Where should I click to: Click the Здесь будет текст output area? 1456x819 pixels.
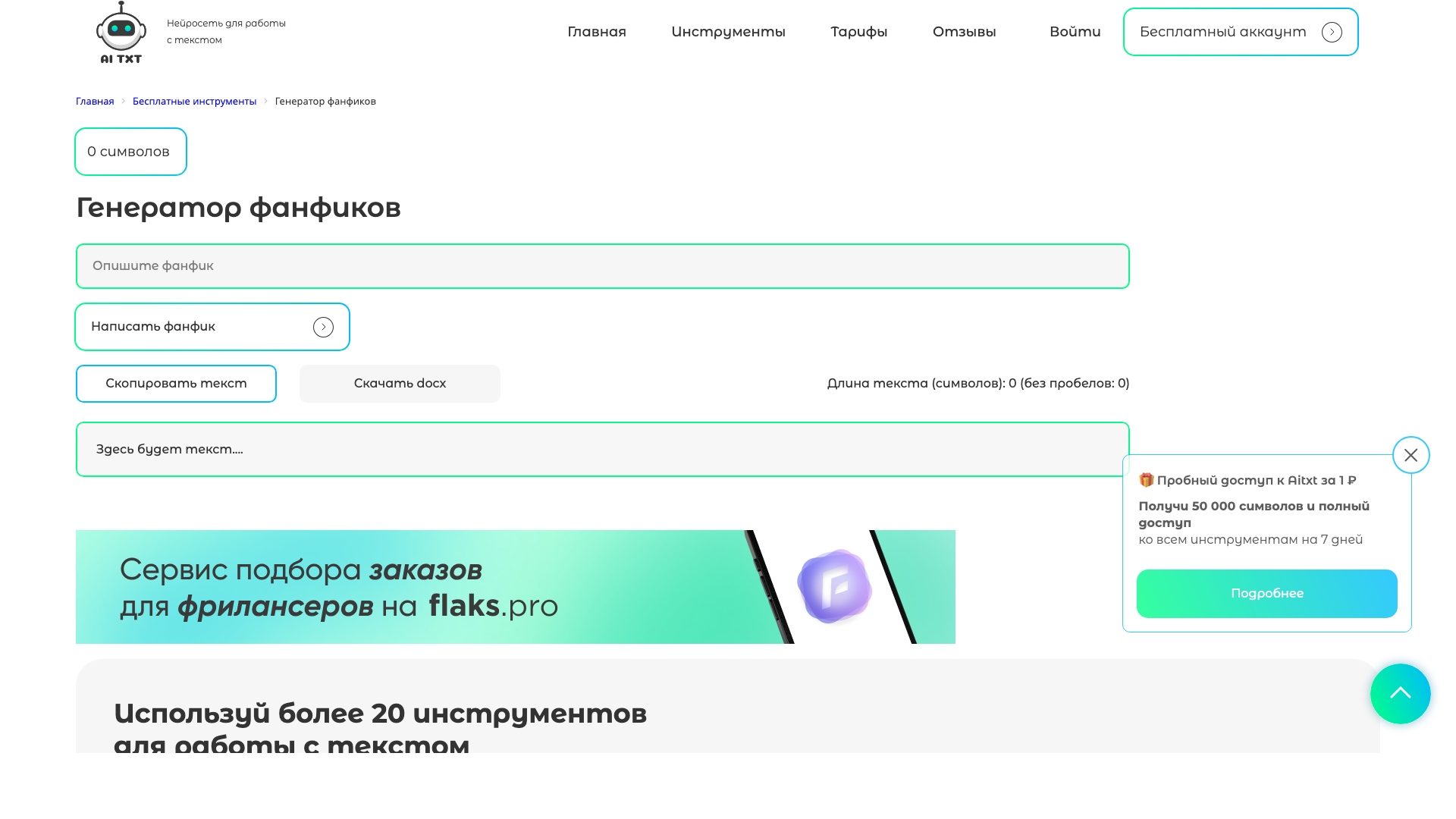602,450
